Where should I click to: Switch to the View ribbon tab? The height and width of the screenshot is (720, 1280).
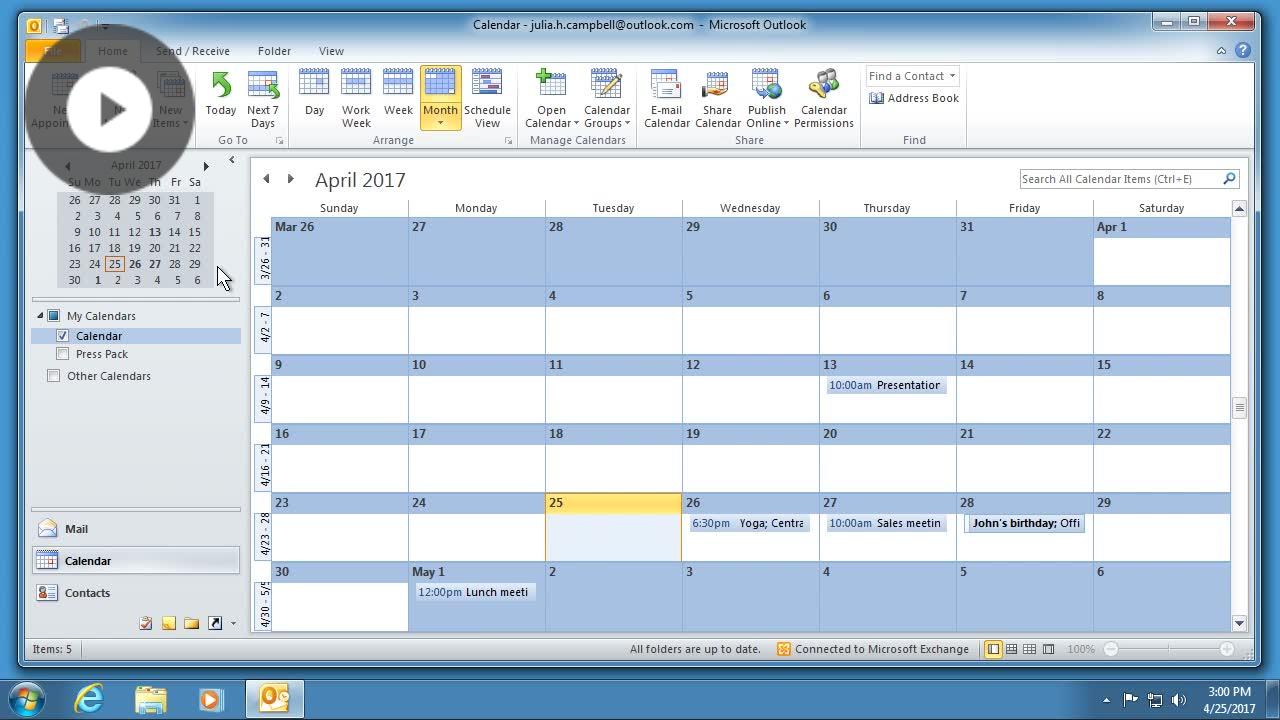click(331, 50)
